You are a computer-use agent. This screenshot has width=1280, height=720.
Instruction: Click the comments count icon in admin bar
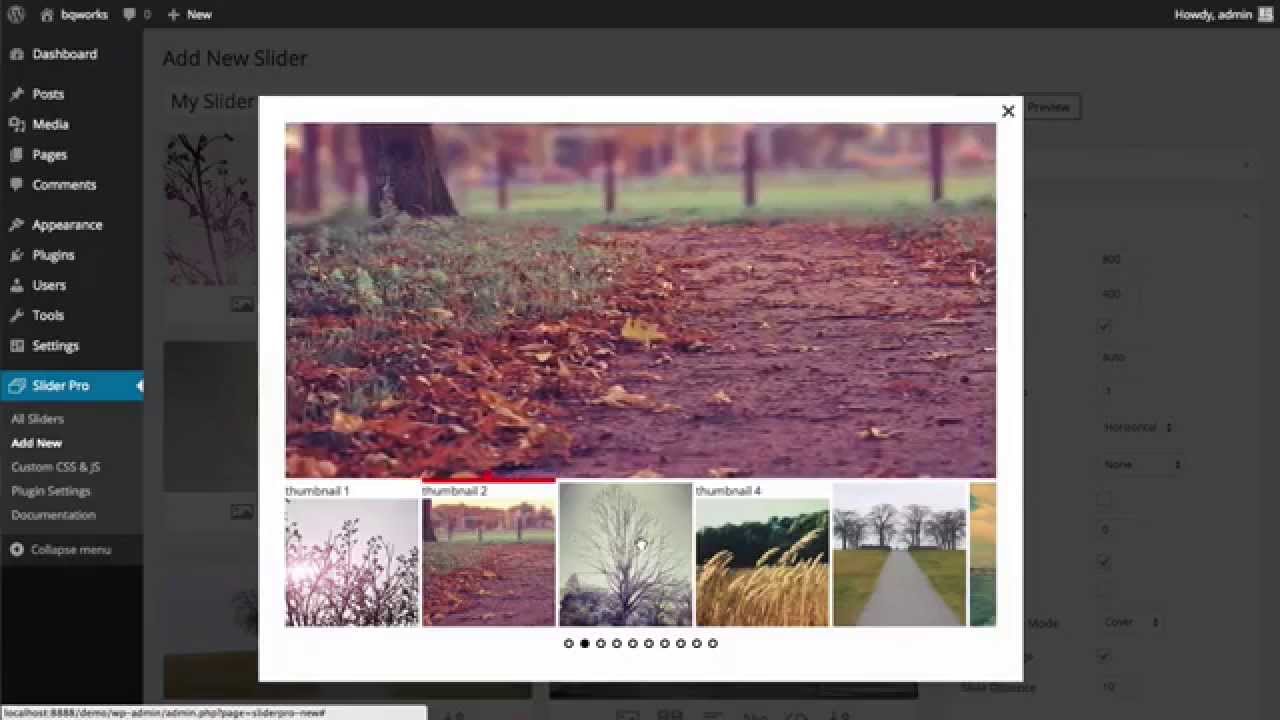(129, 14)
